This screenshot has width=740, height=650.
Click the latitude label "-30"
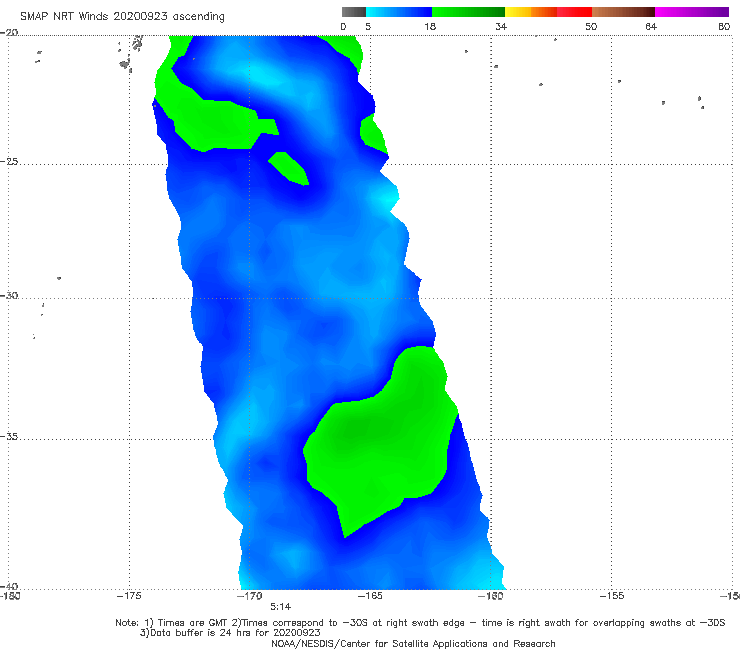point(9,295)
